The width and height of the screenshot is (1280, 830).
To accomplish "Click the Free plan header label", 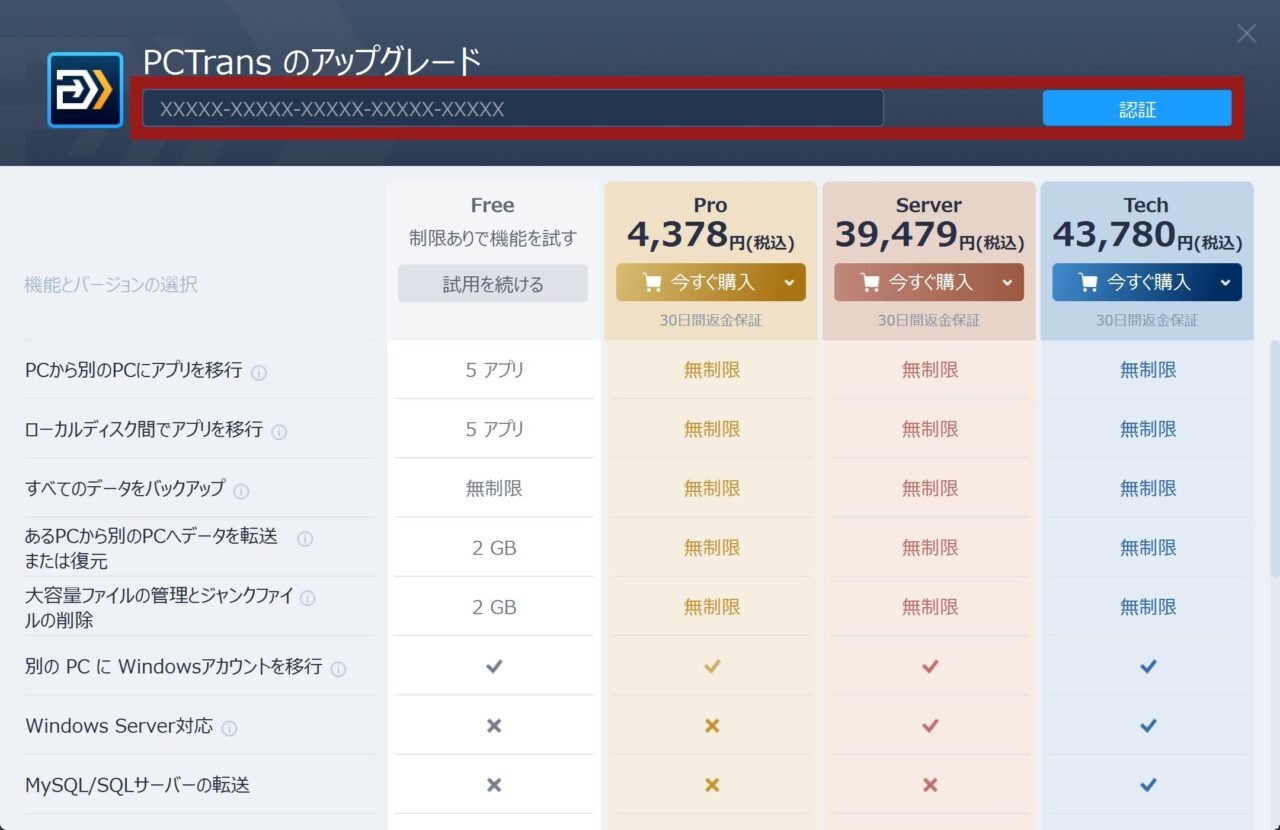I will [x=493, y=205].
